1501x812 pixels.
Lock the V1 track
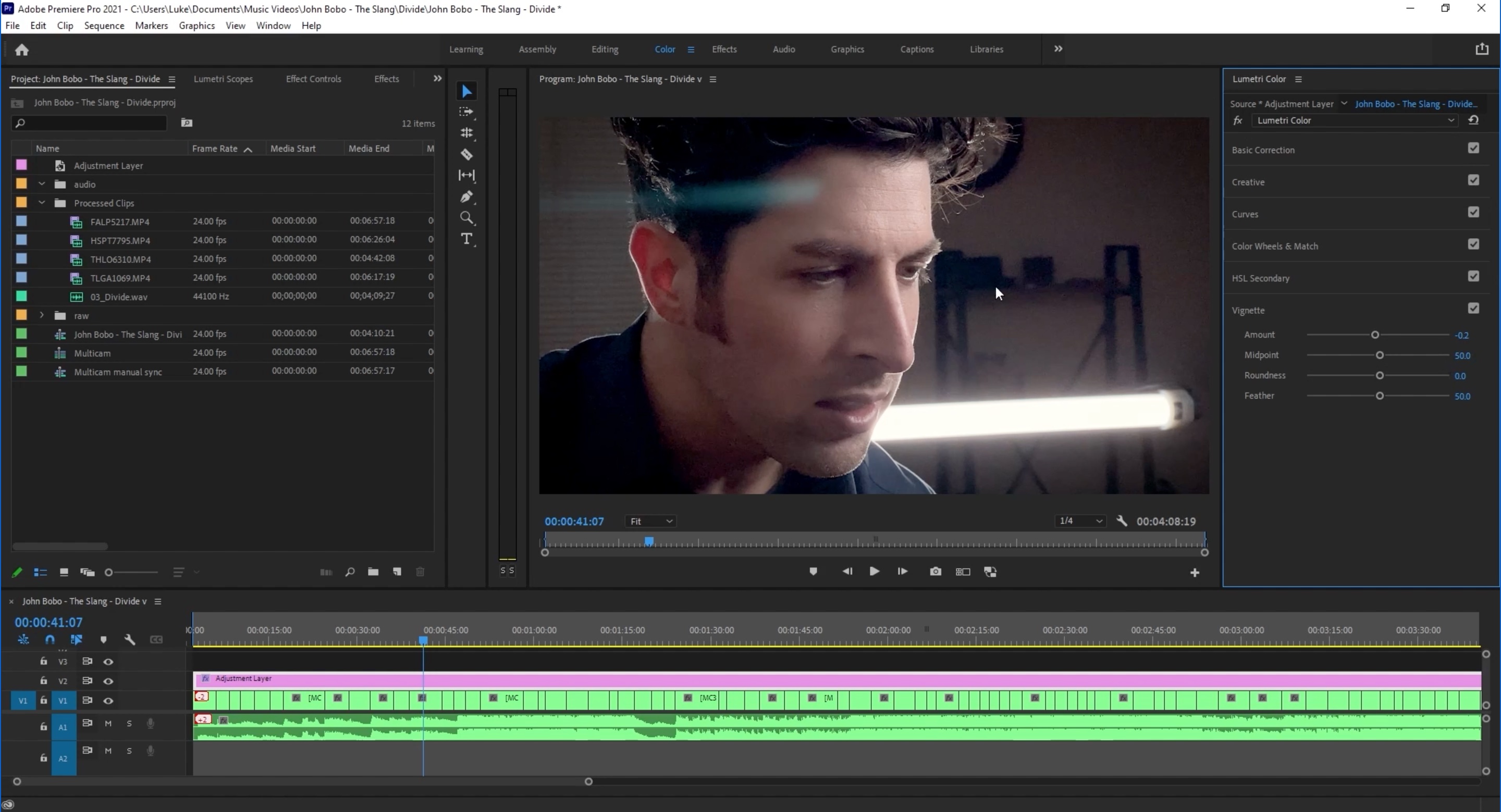pos(44,700)
